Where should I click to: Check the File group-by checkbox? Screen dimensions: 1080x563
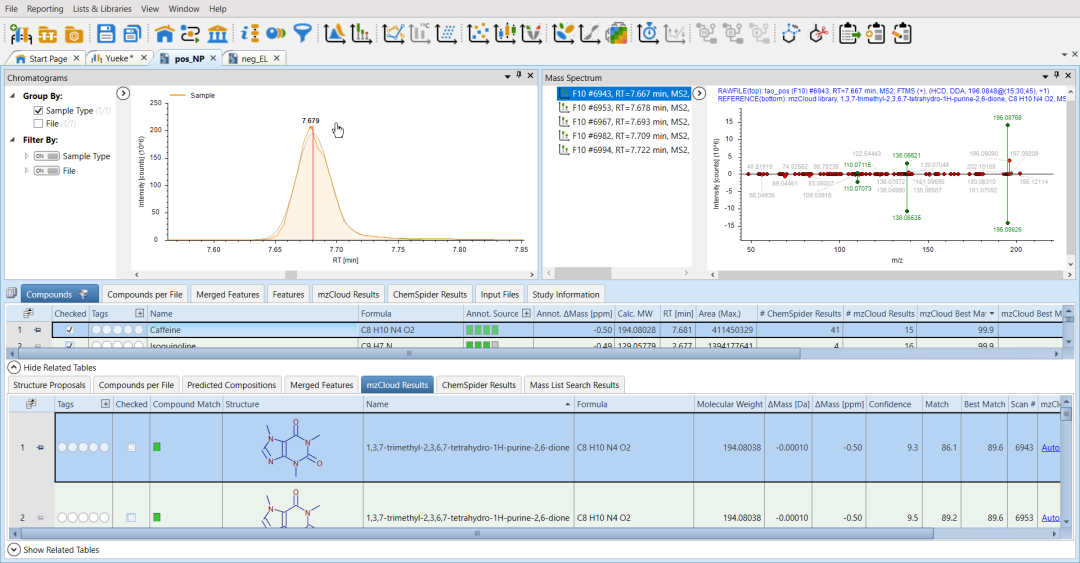38,124
